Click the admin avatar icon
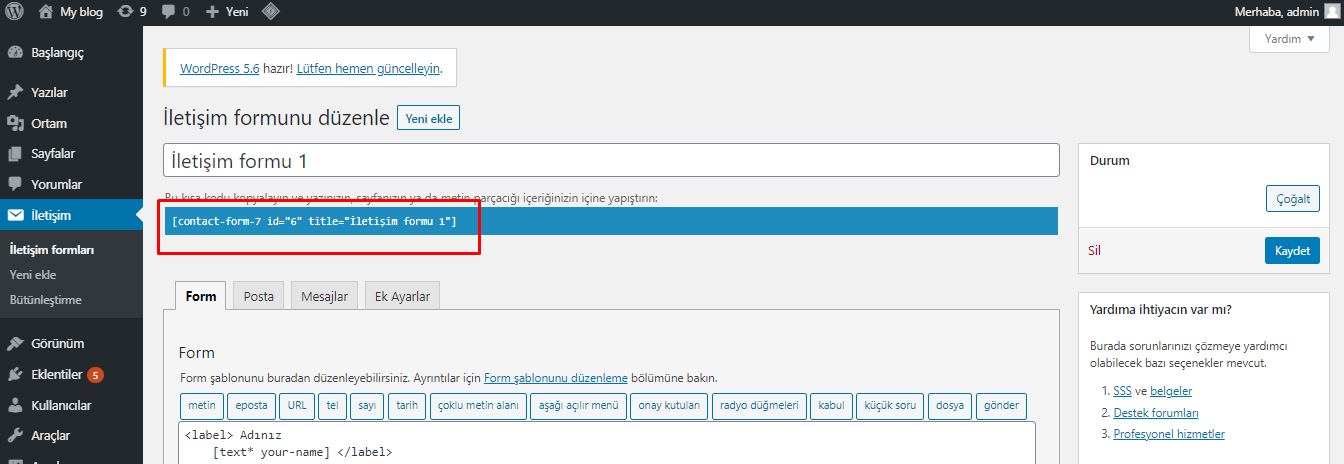This screenshot has width=1344, height=464. pyautogui.click(x=1330, y=12)
